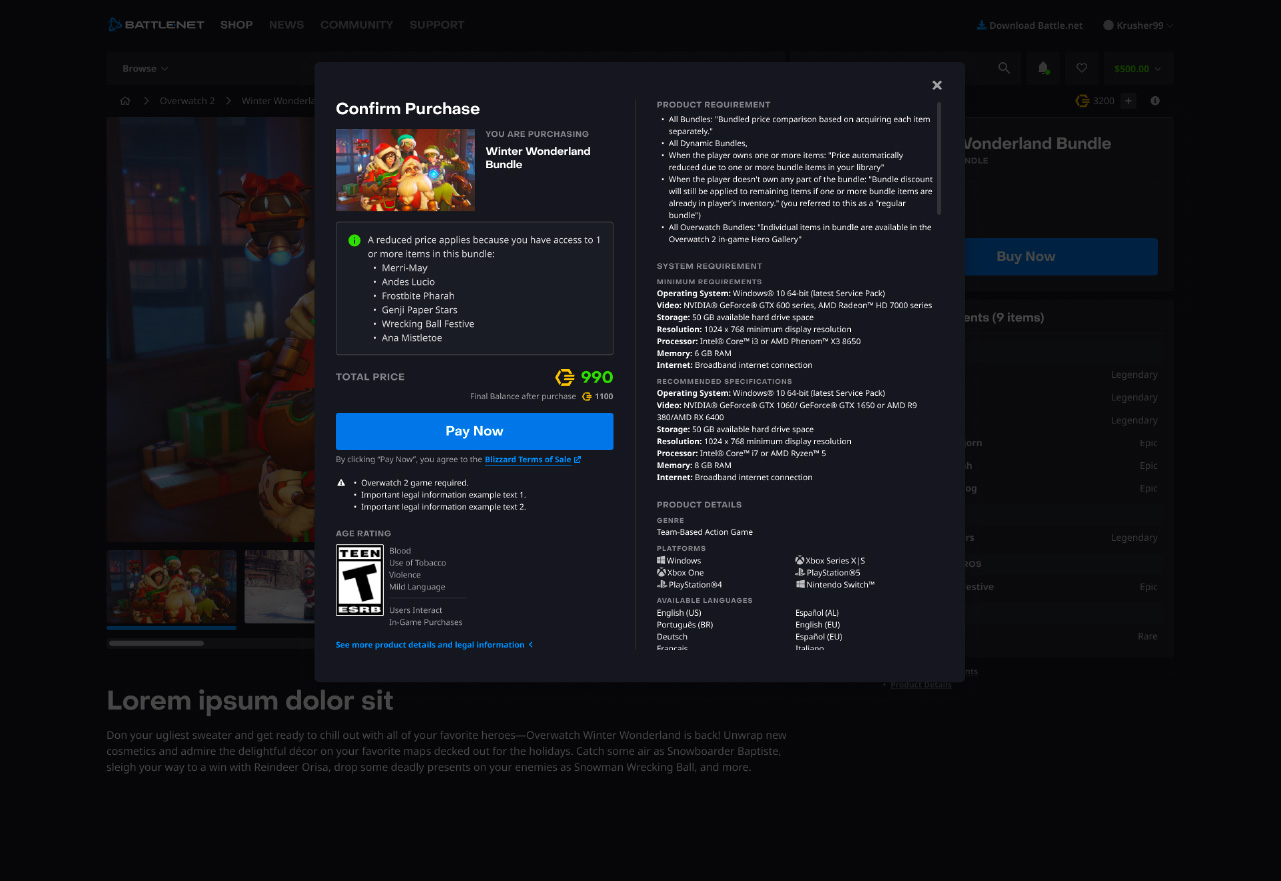Open the NEWS menu
1281x881 pixels.
coord(286,25)
